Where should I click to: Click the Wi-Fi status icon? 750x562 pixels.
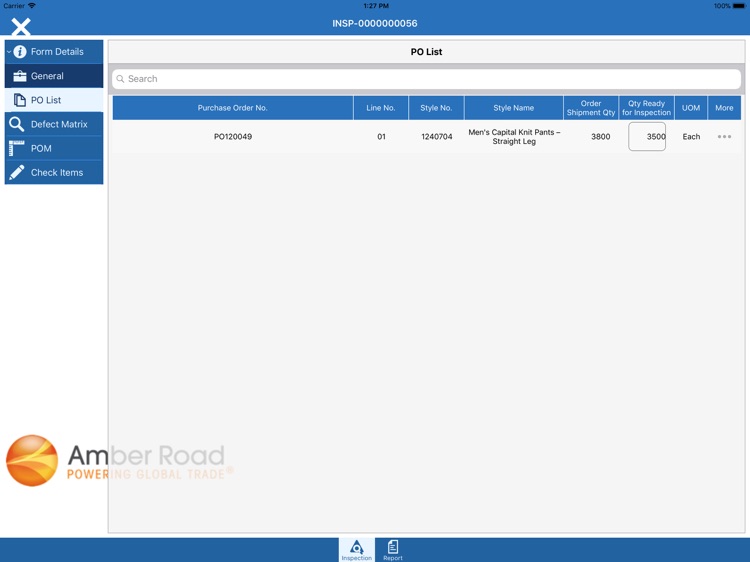[32, 6]
